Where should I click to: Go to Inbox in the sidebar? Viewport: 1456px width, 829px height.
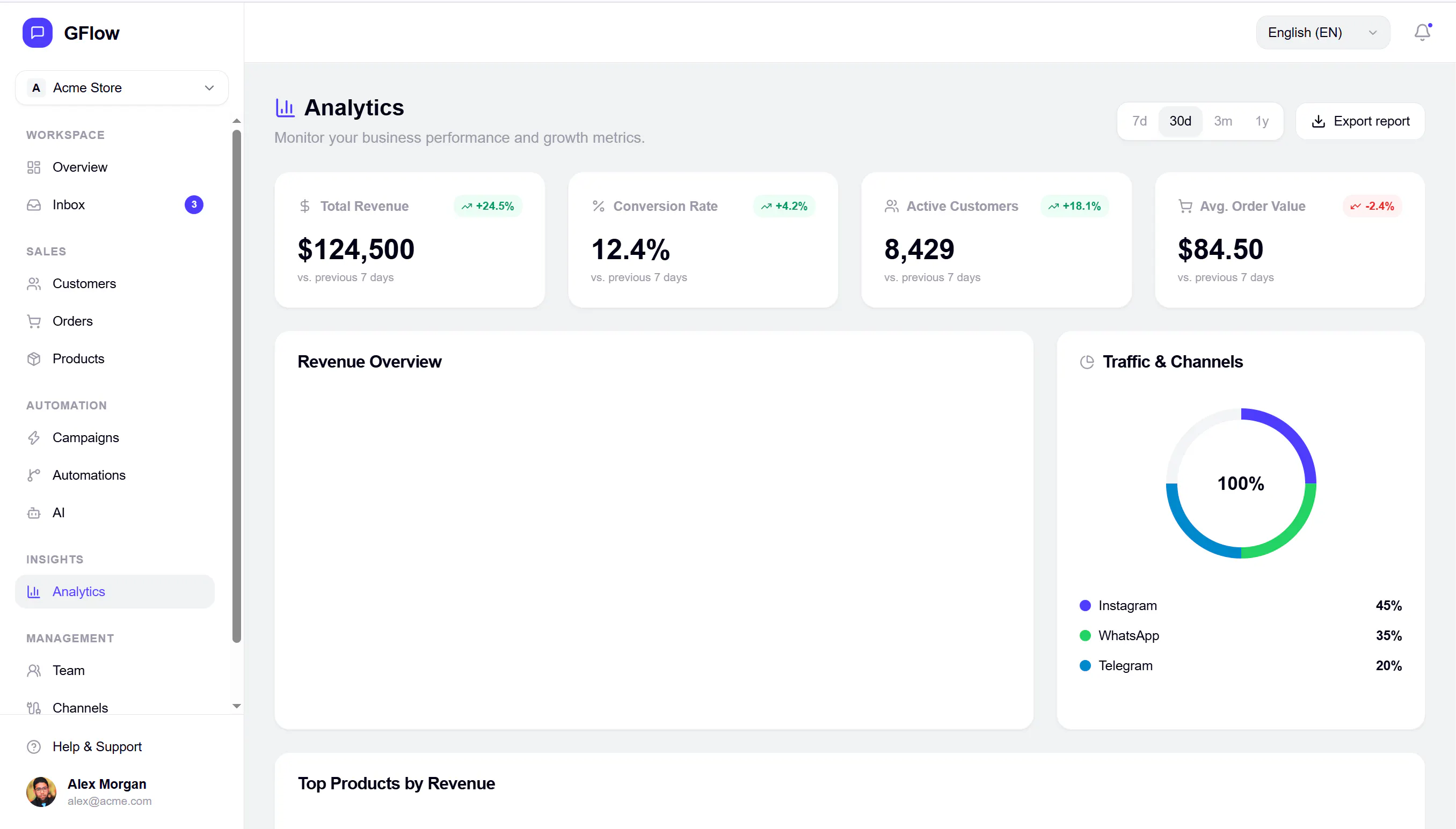114,205
